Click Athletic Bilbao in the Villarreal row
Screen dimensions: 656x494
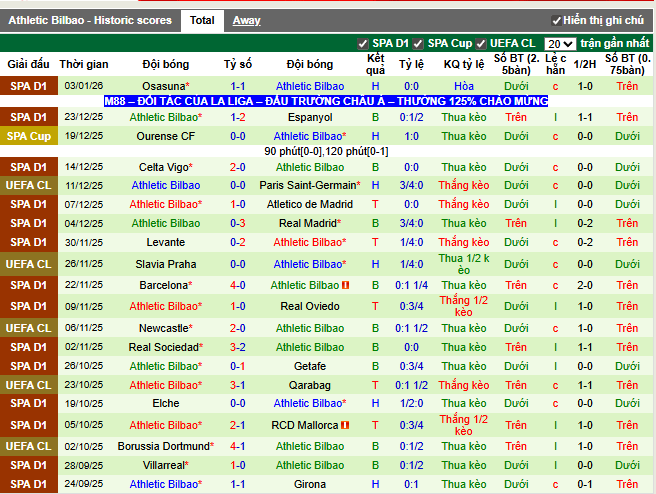tap(310, 465)
